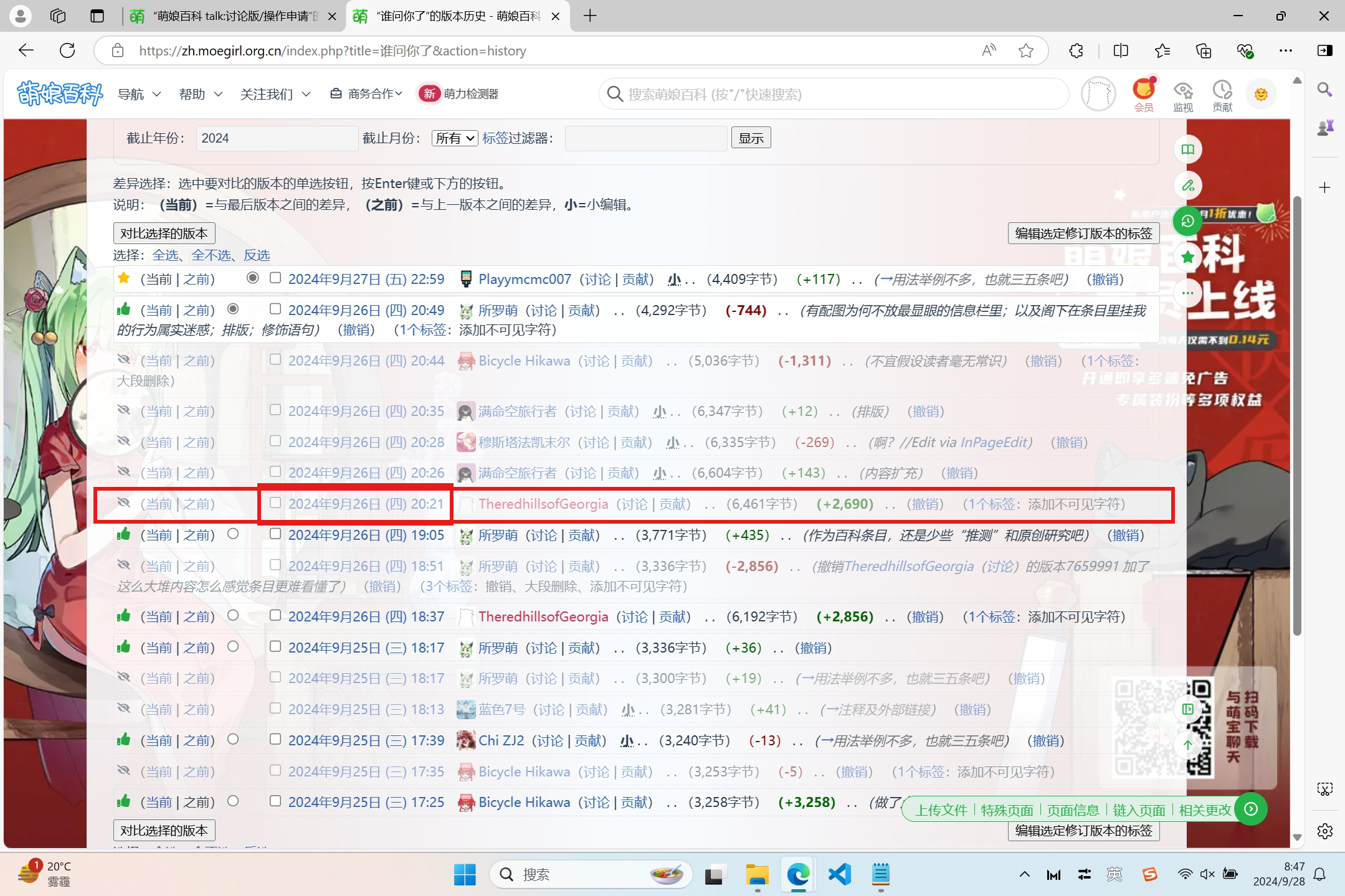Click the 监视 watchlist eye icon

[1182, 91]
